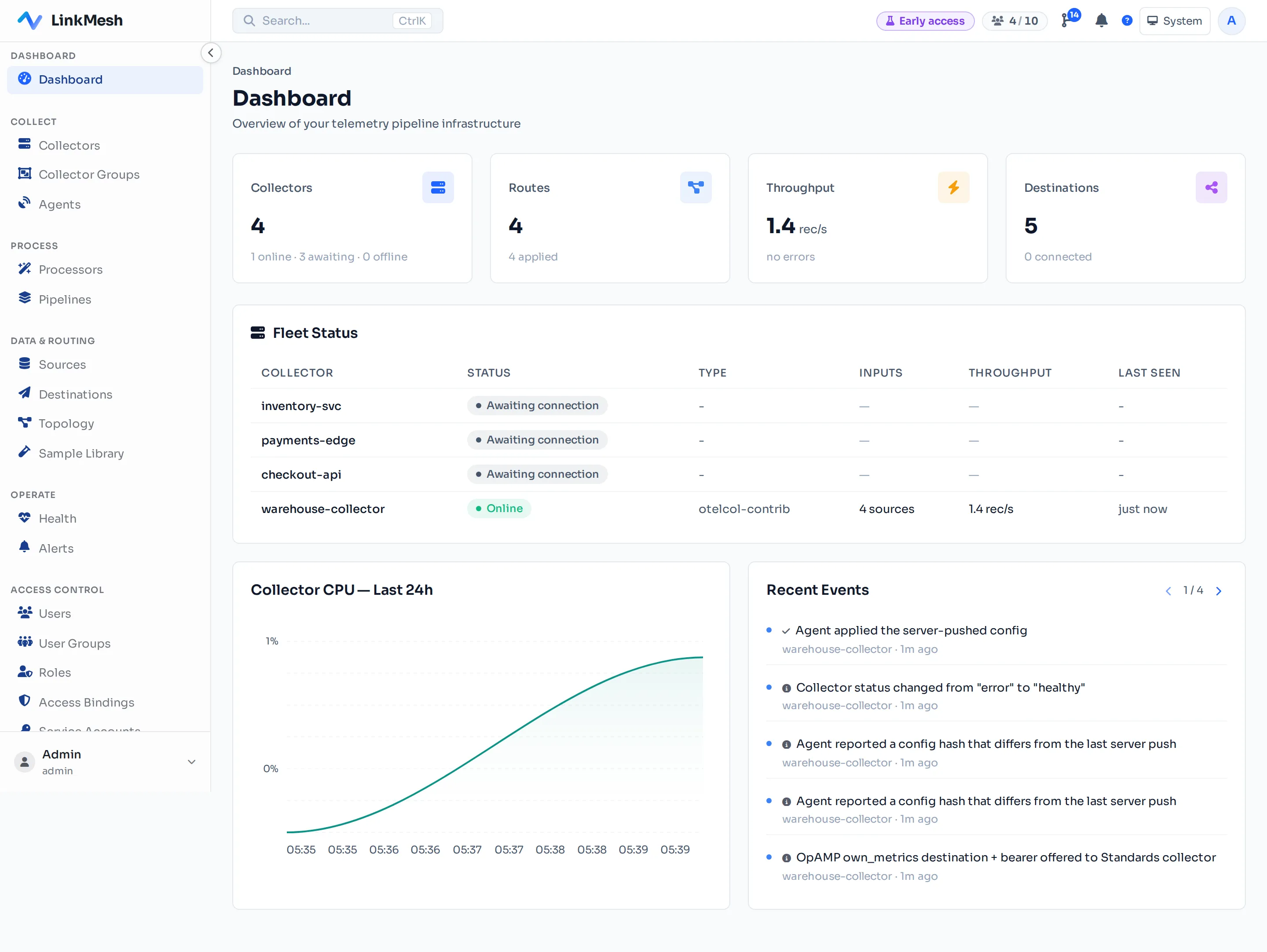
Task: Open the inventory-svc collector row
Action: click(x=739, y=406)
